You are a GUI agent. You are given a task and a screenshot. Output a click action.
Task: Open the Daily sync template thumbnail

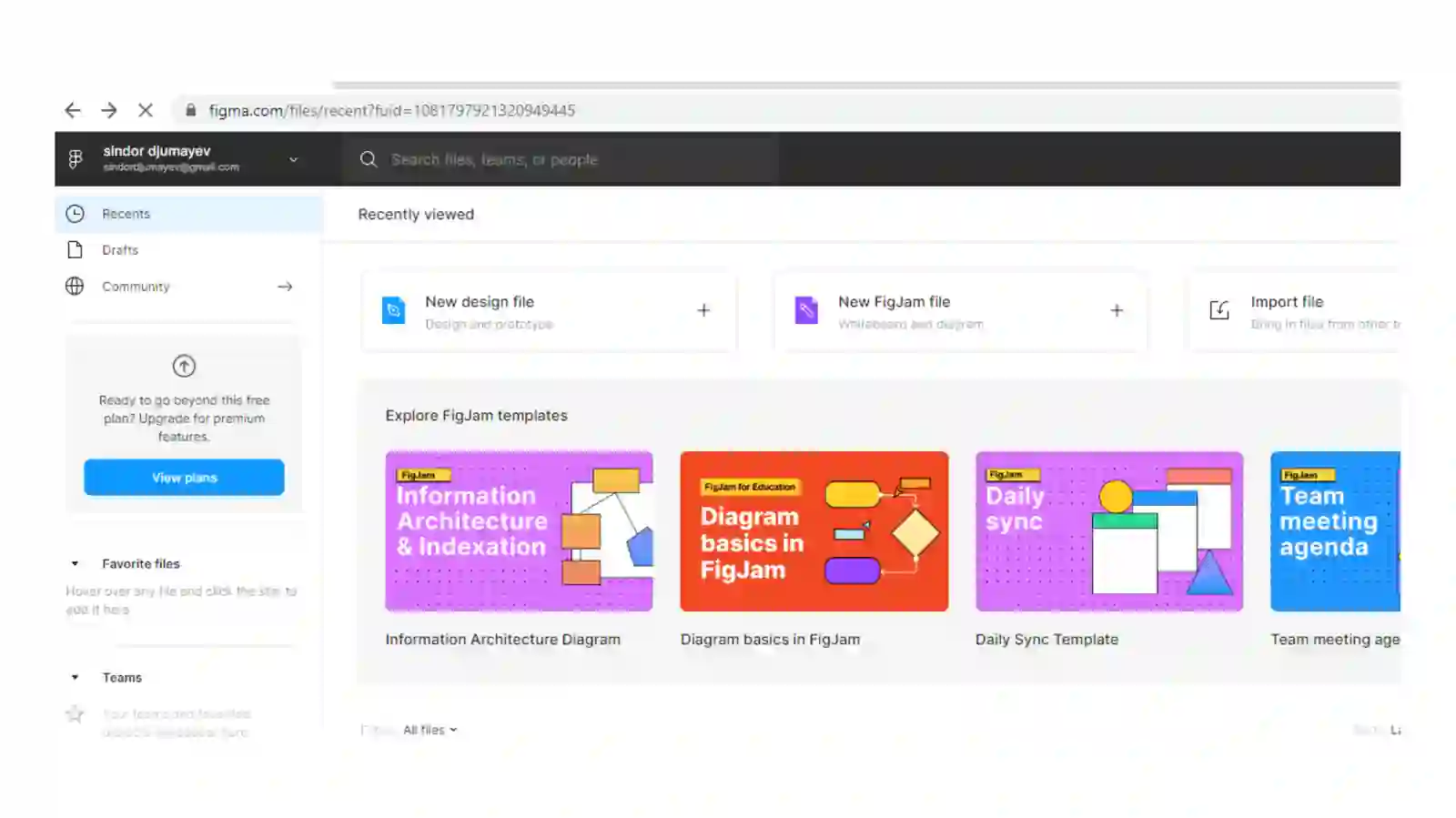point(1109,531)
